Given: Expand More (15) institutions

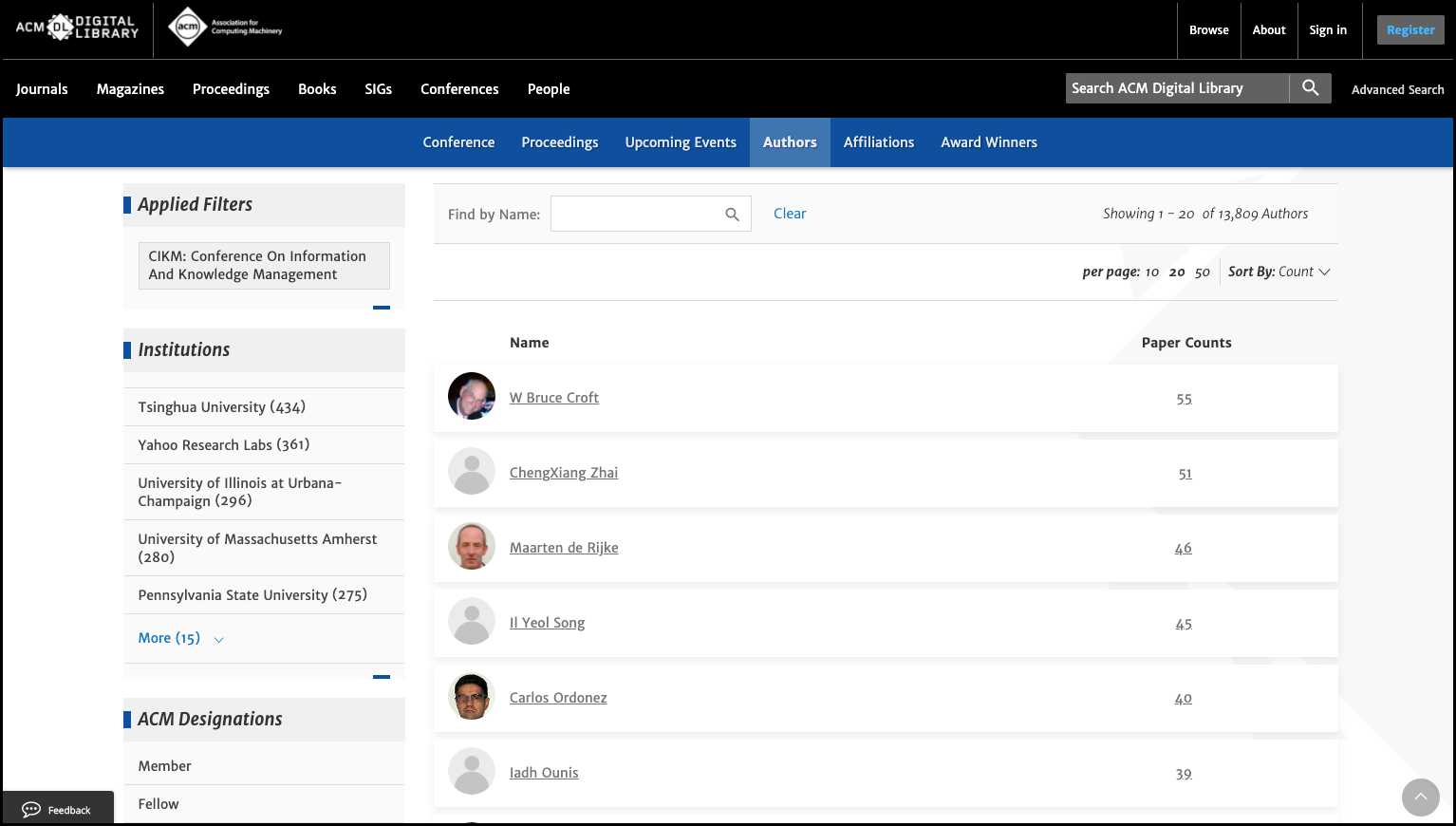Looking at the screenshot, I should pos(180,638).
